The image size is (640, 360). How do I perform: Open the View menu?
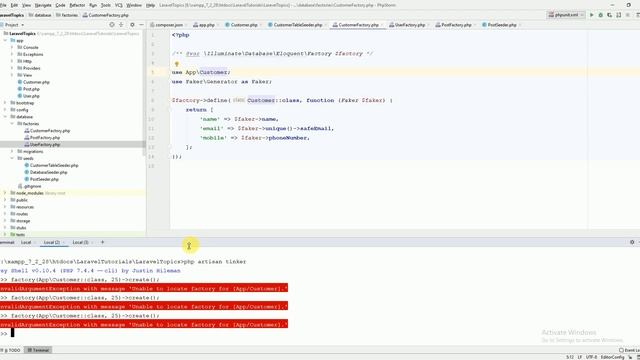(26, 5)
